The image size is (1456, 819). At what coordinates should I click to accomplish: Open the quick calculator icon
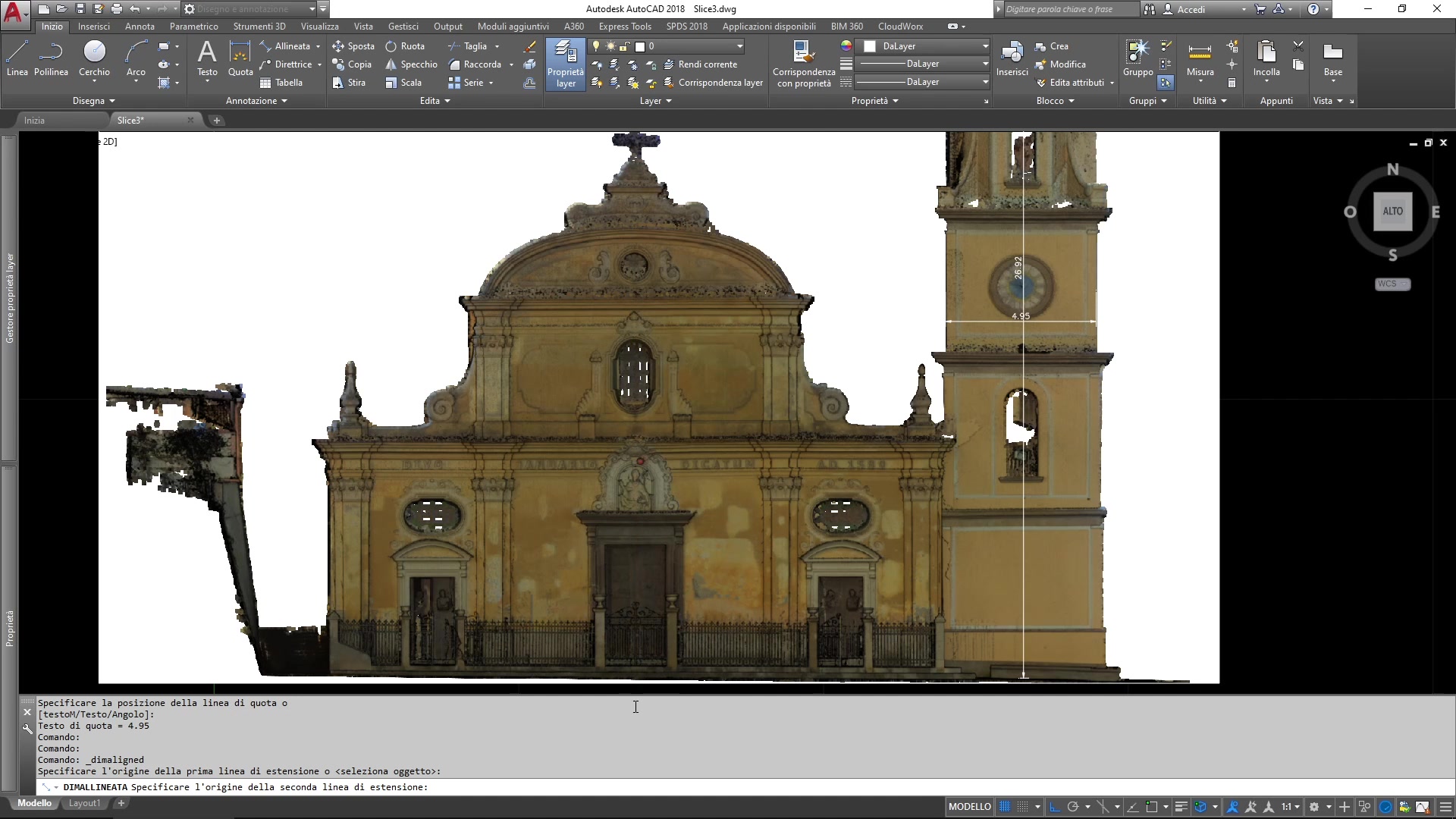(x=1232, y=83)
